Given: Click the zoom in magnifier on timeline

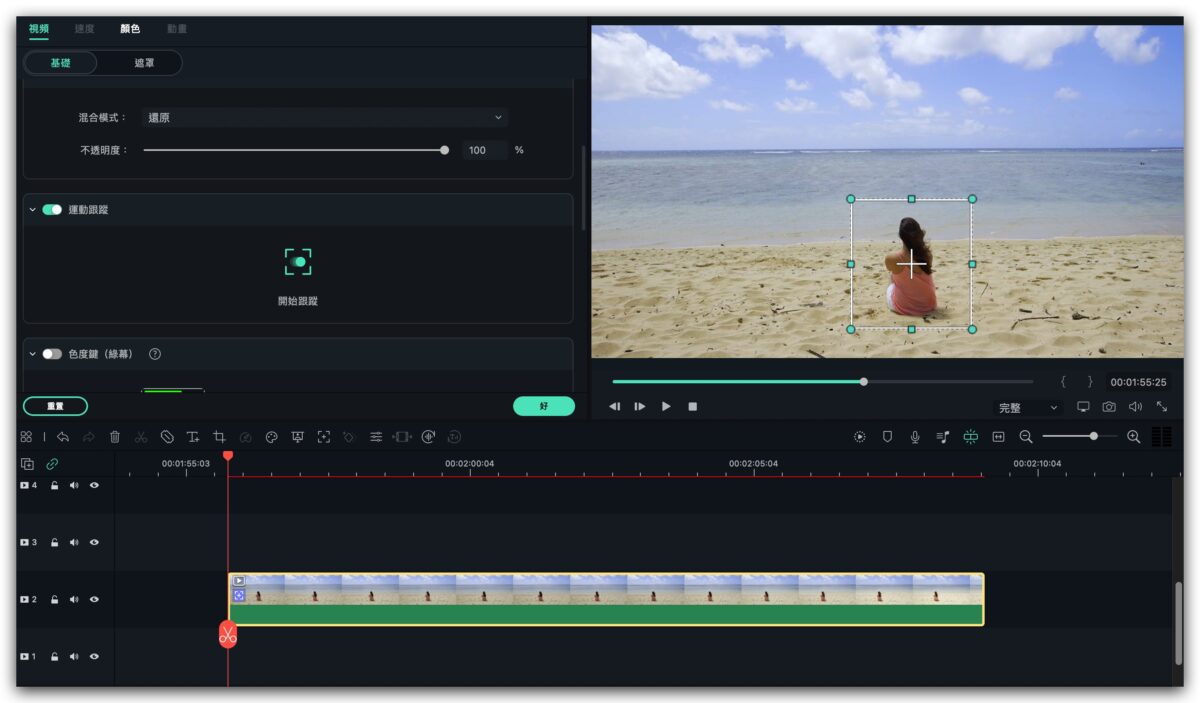Looking at the screenshot, I should pos(1133,437).
